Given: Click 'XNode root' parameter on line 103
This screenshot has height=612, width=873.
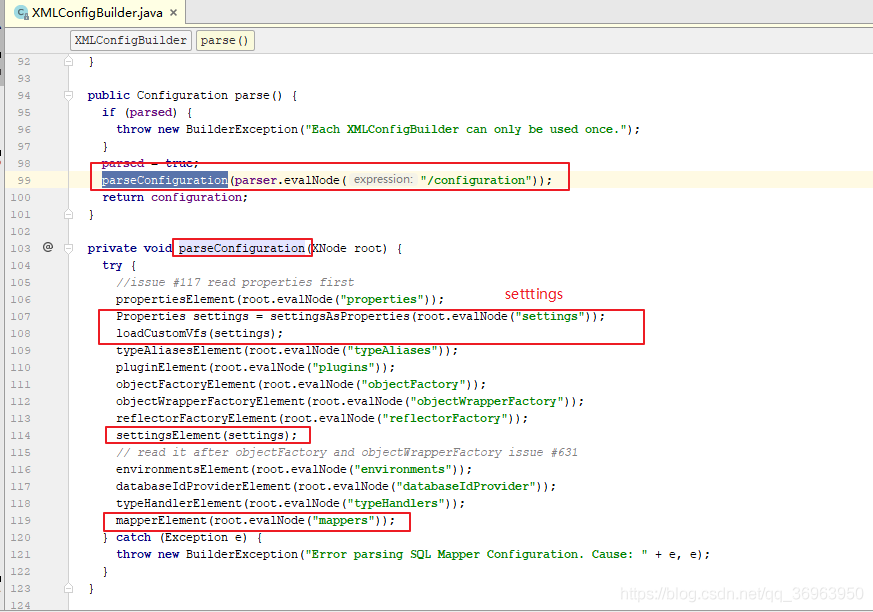Looking at the screenshot, I should [346, 248].
